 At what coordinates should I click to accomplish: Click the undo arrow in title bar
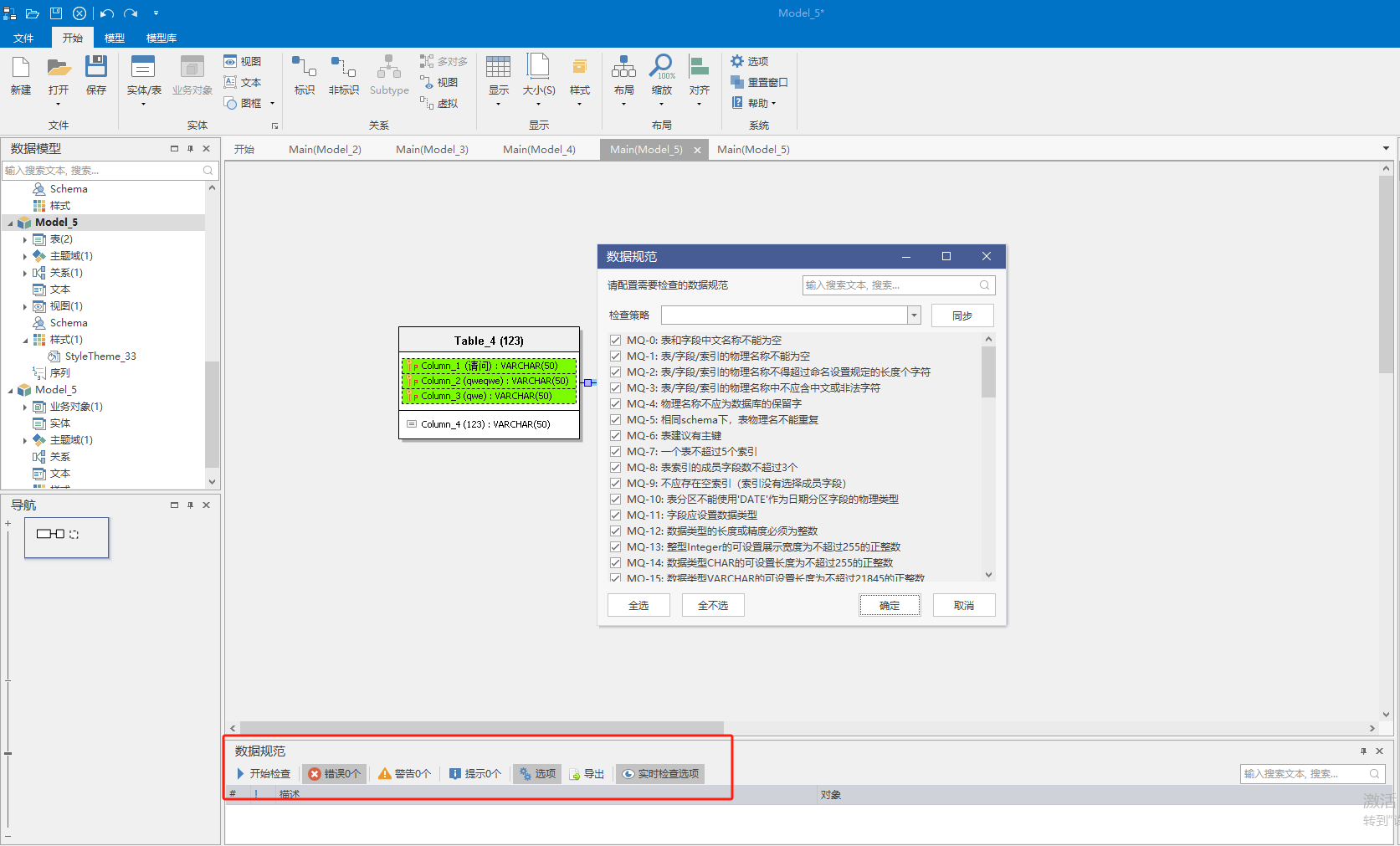click(107, 13)
